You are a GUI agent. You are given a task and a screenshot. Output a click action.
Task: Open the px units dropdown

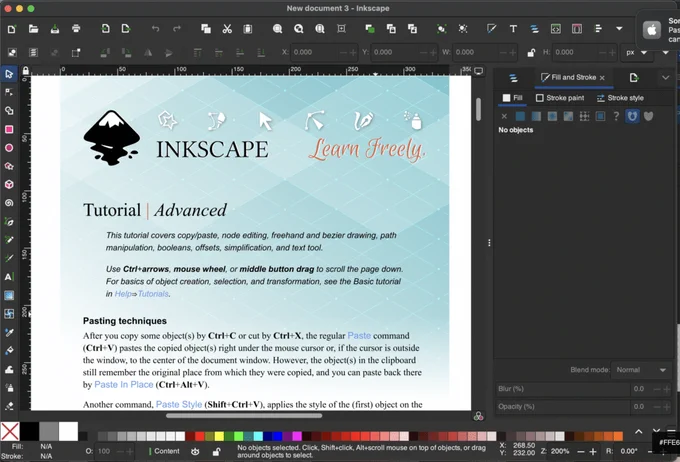[x=636, y=52]
